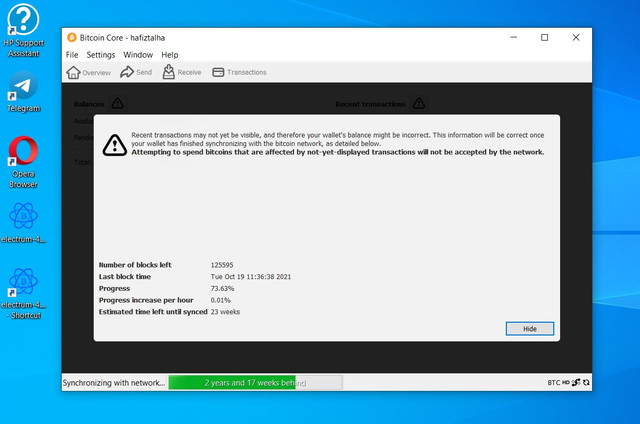Click the progress value 73.63%
640x424 pixels.
pyautogui.click(x=222, y=289)
